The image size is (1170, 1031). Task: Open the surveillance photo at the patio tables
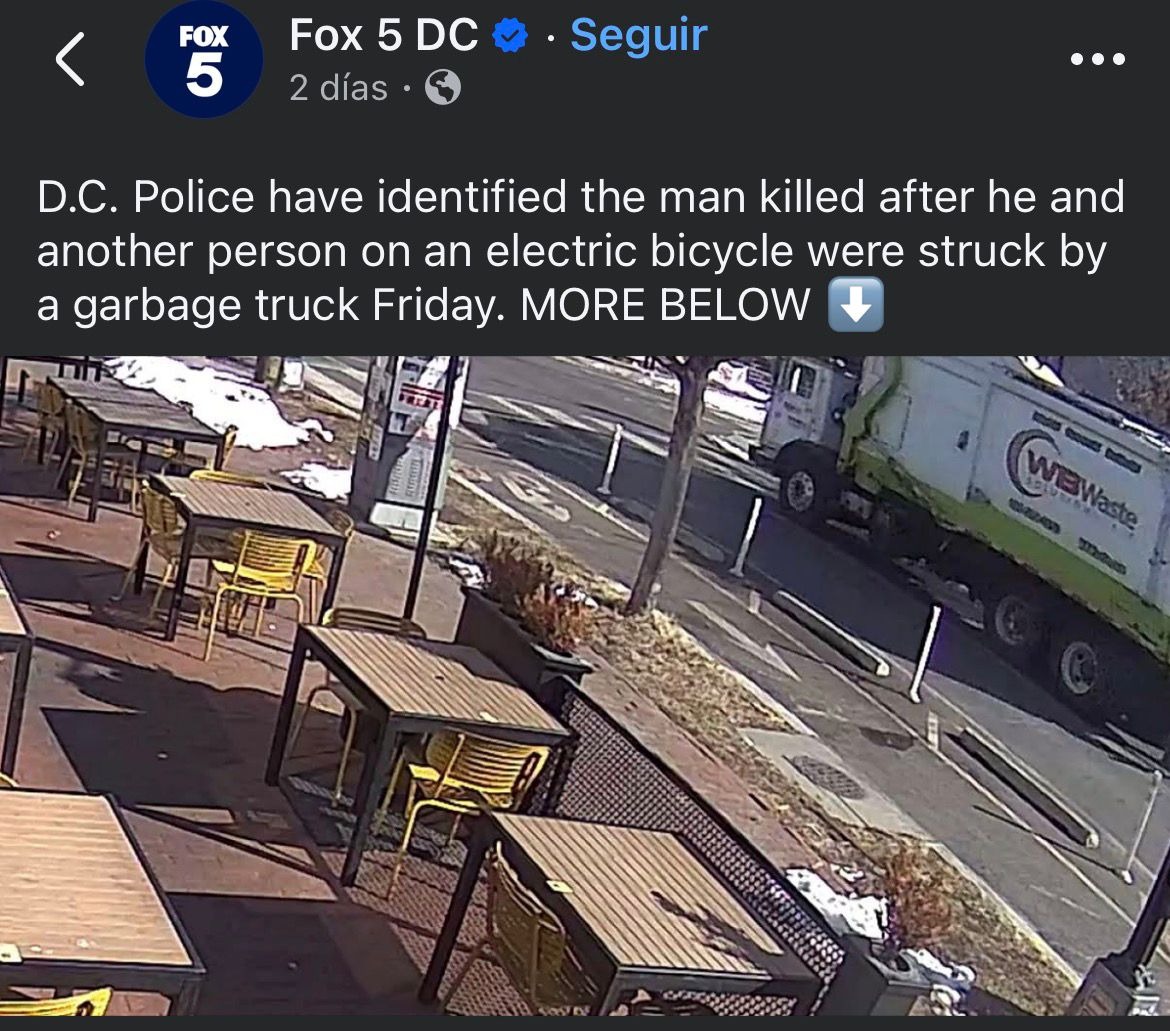coord(585,686)
